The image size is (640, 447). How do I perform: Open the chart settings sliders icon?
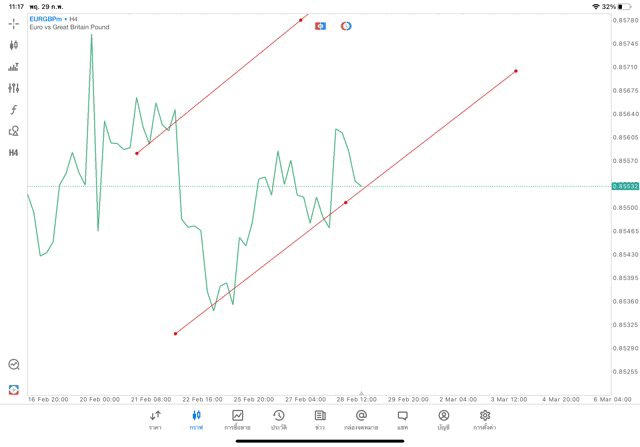pyautogui.click(x=14, y=88)
